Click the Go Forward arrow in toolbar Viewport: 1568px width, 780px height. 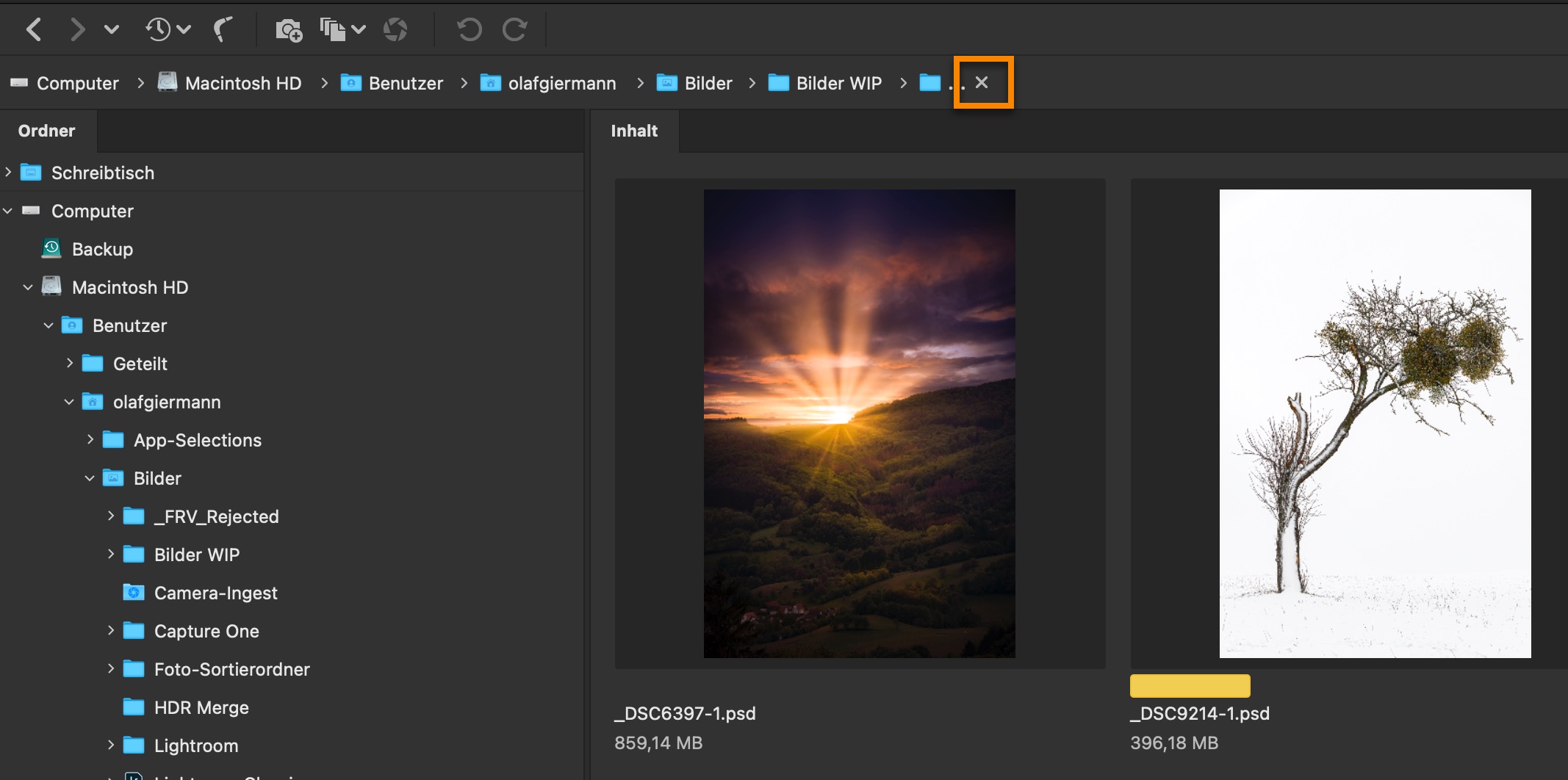point(77,30)
